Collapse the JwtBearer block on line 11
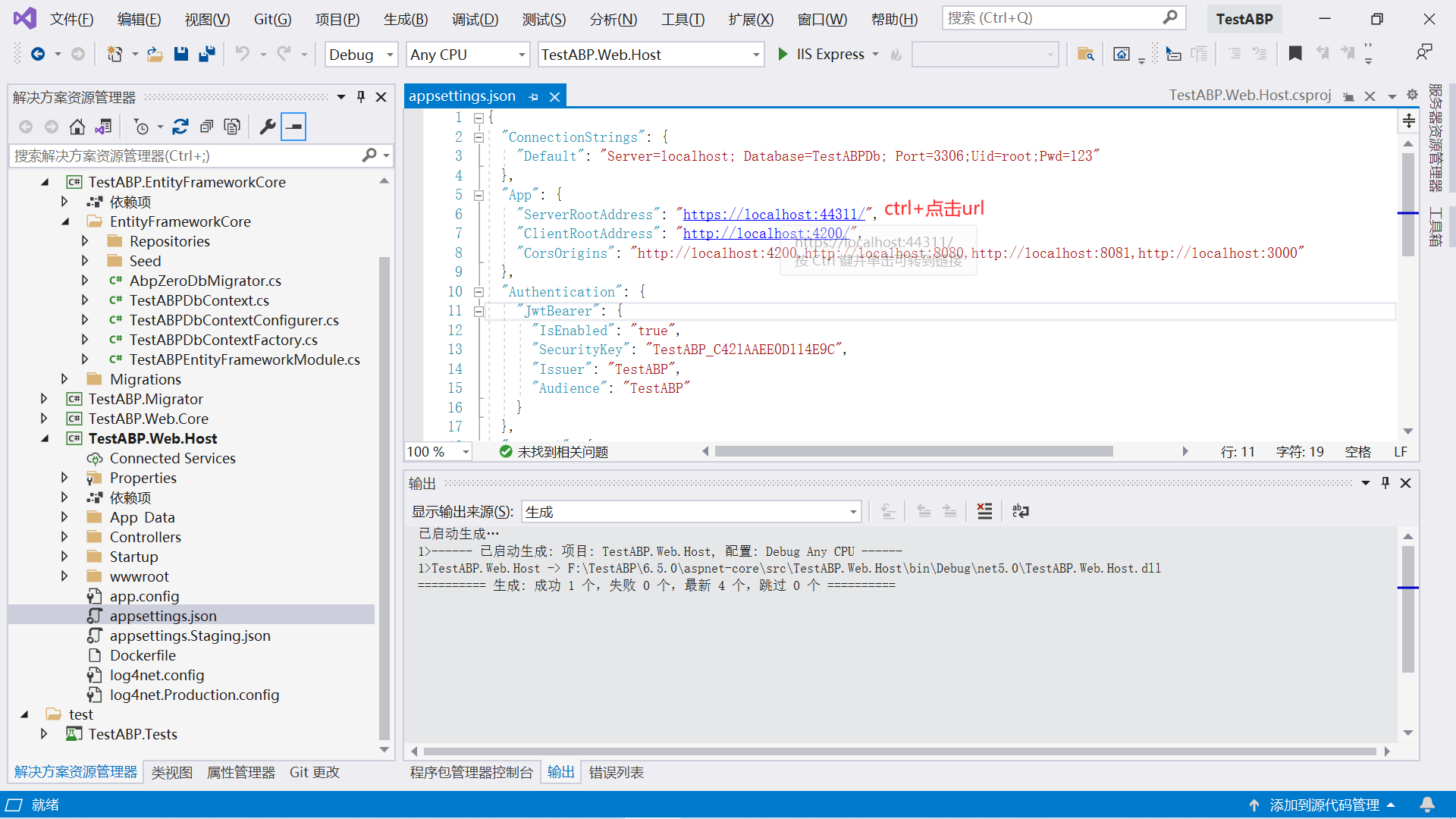The image size is (1456, 819). click(x=479, y=311)
